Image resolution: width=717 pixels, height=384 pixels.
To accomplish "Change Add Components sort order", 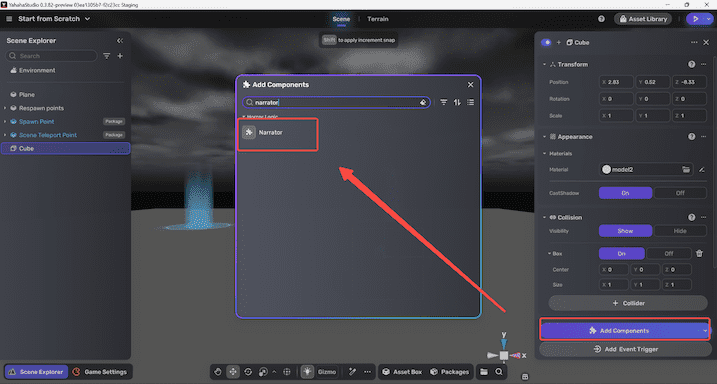I will pyautogui.click(x=457, y=102).
